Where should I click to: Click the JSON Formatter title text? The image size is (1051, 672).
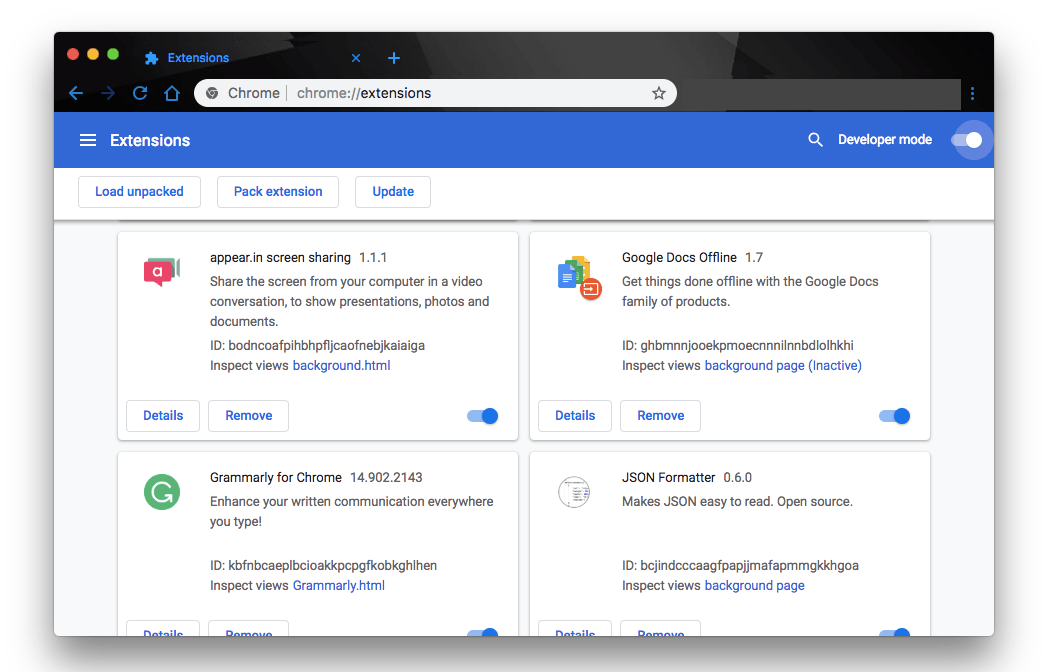(668, 478)
